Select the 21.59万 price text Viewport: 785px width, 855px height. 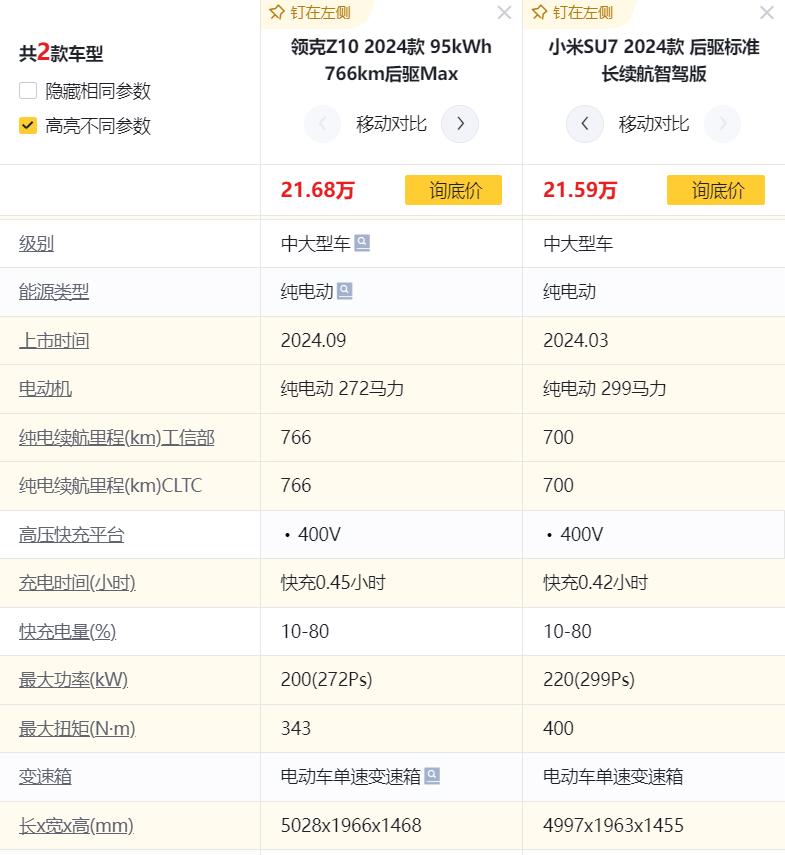579,190
